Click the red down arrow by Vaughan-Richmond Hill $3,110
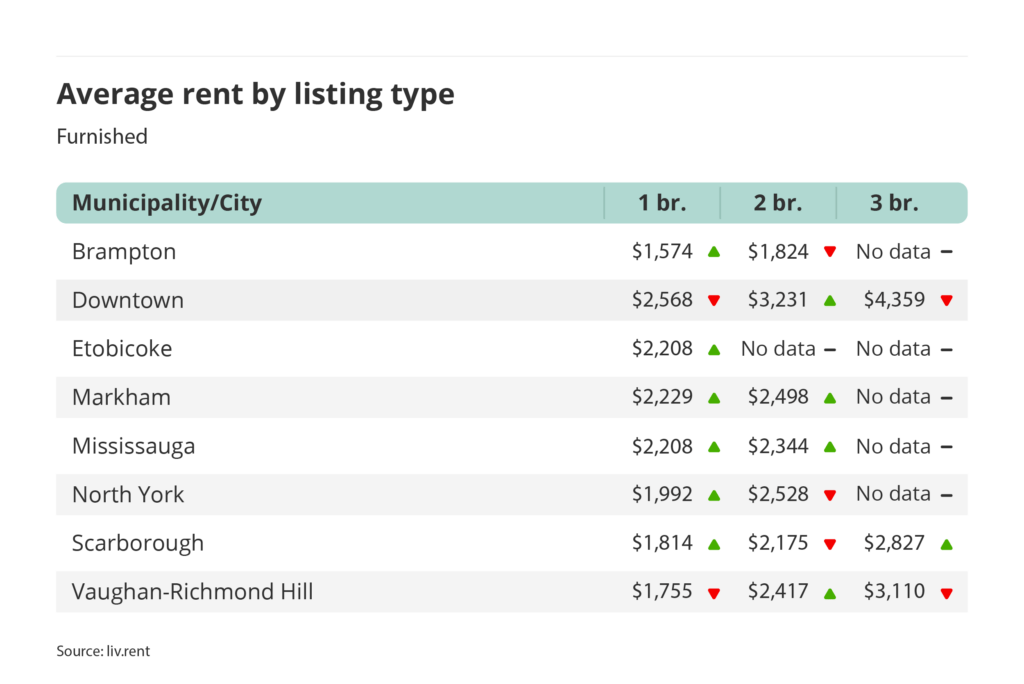Image resolution: width=1024 pixels, height=684 pixels. point(946,593)
